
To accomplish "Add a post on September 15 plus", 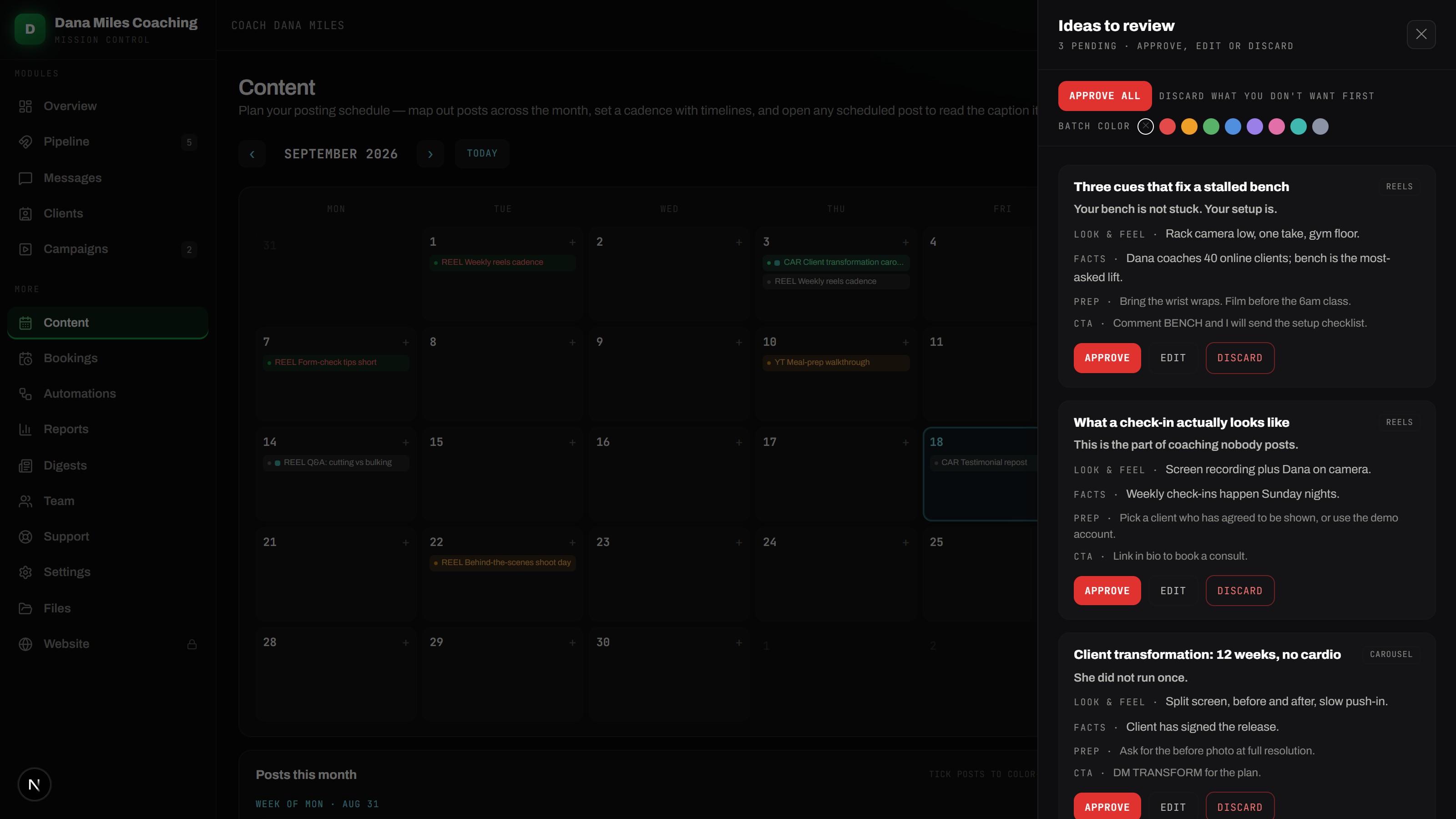I will tap(572, 443).
